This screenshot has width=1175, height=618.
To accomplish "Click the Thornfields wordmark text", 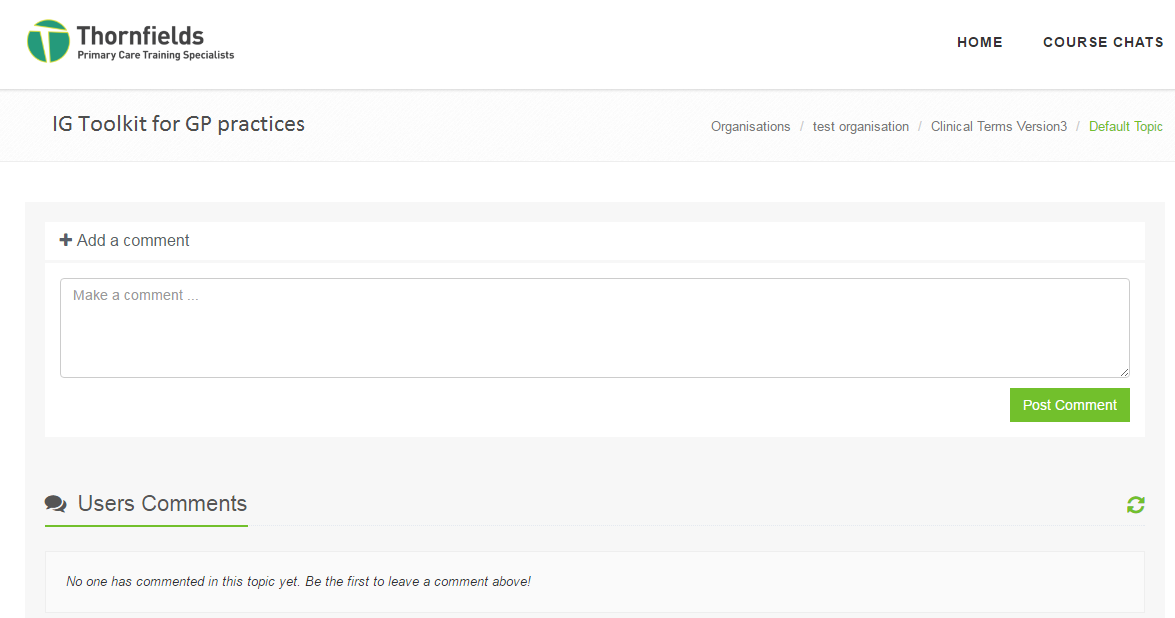I will click(140, 36).
